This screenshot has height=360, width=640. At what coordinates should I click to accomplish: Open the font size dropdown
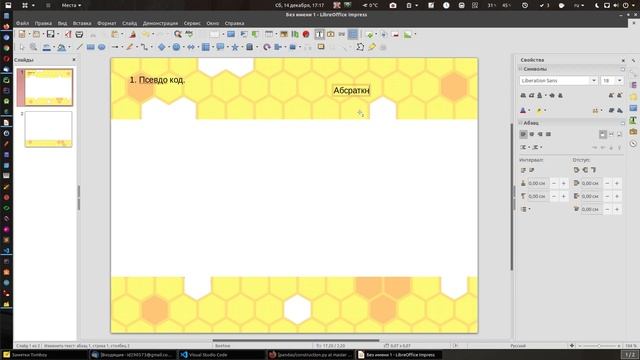[620, 81]
